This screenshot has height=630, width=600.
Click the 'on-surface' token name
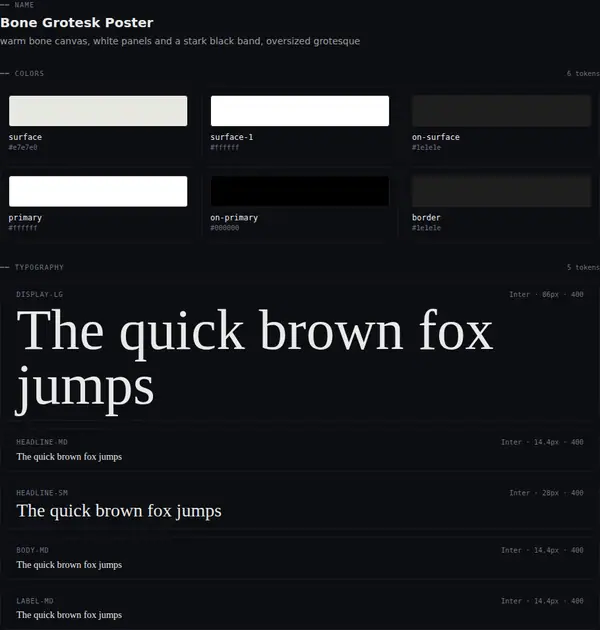(x=436, y=137)
